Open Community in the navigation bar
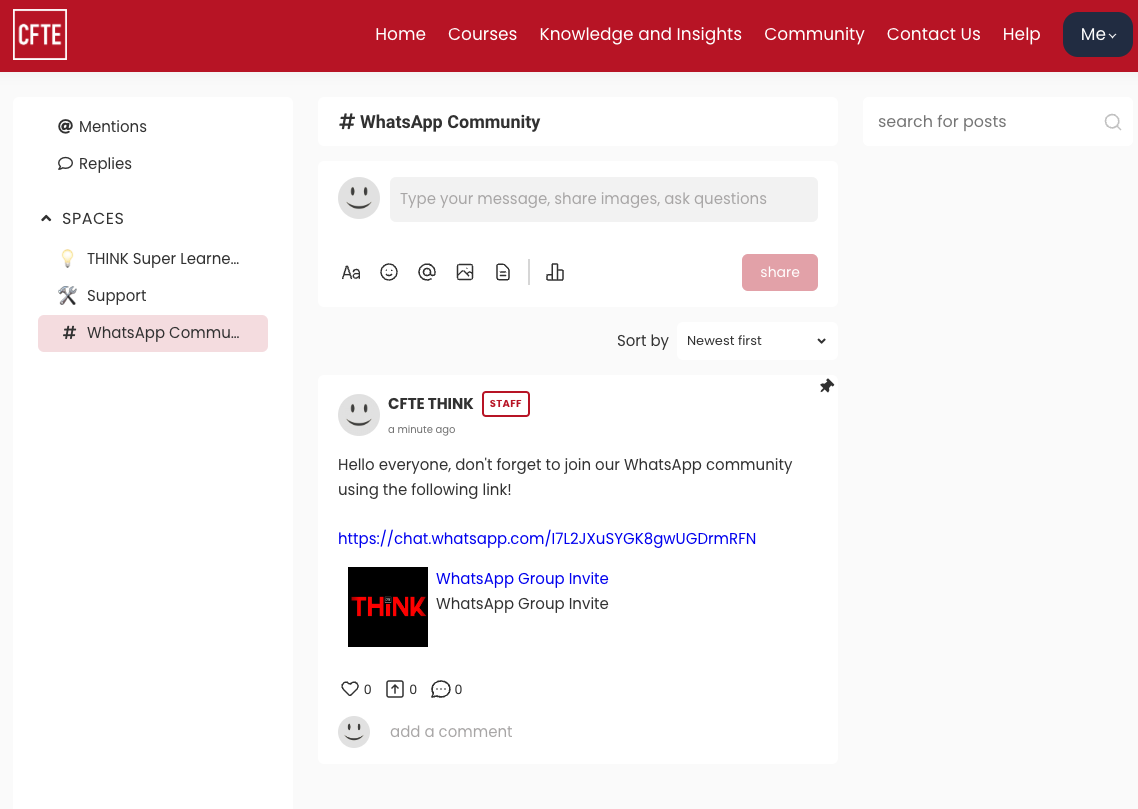Image resolution: width=1138 pixels, height=809 pixels. click(x=814, y=34)
